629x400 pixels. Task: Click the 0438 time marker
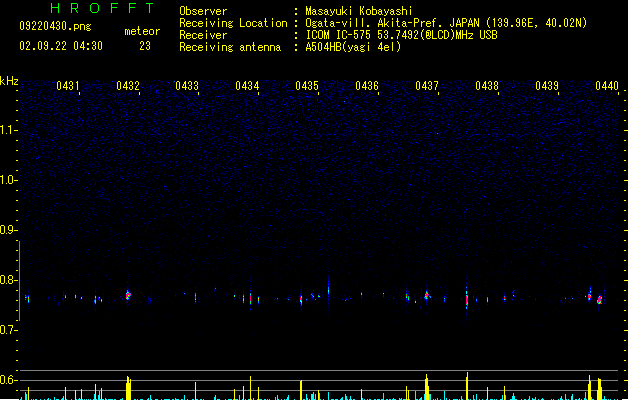[x=487, y=86]
